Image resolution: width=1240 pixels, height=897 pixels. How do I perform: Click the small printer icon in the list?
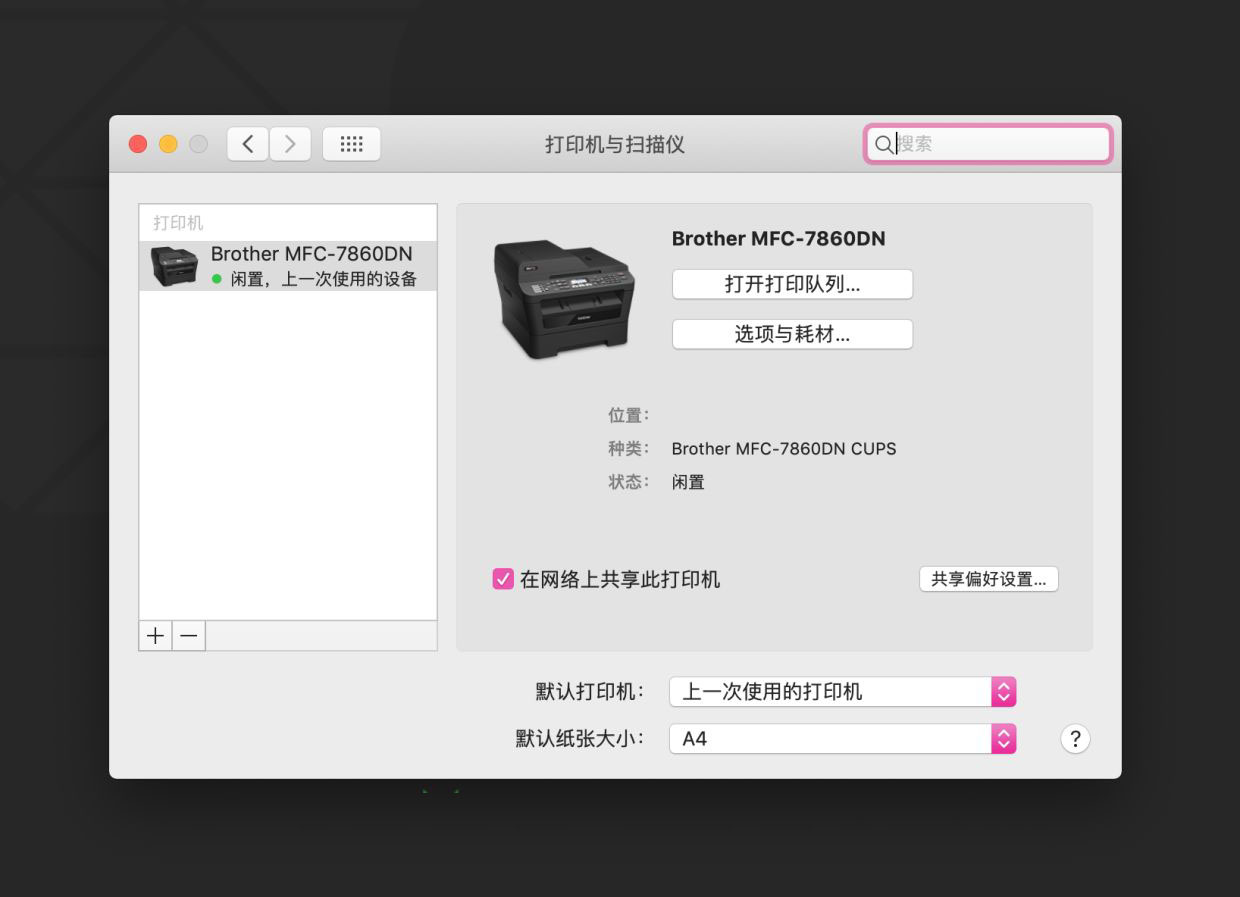(x=174, y=266)
